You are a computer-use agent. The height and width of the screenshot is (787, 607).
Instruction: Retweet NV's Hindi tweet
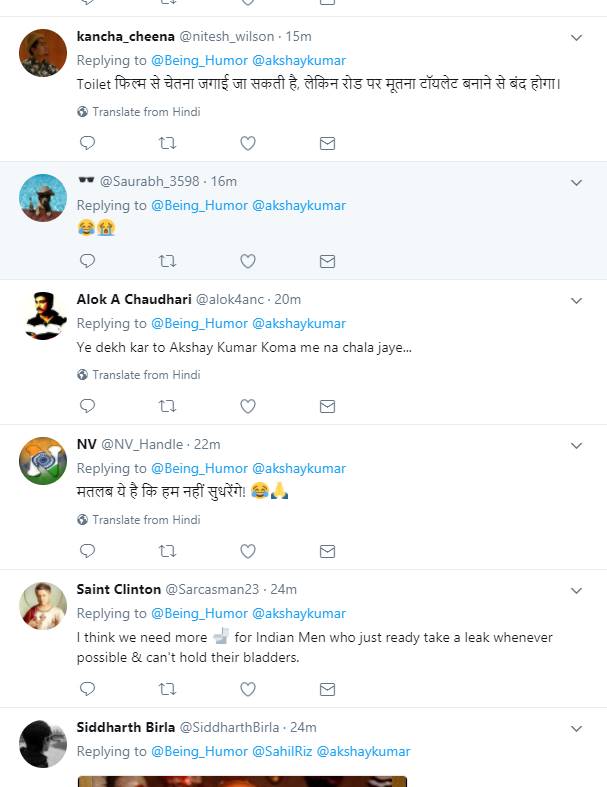pos(167,551)
